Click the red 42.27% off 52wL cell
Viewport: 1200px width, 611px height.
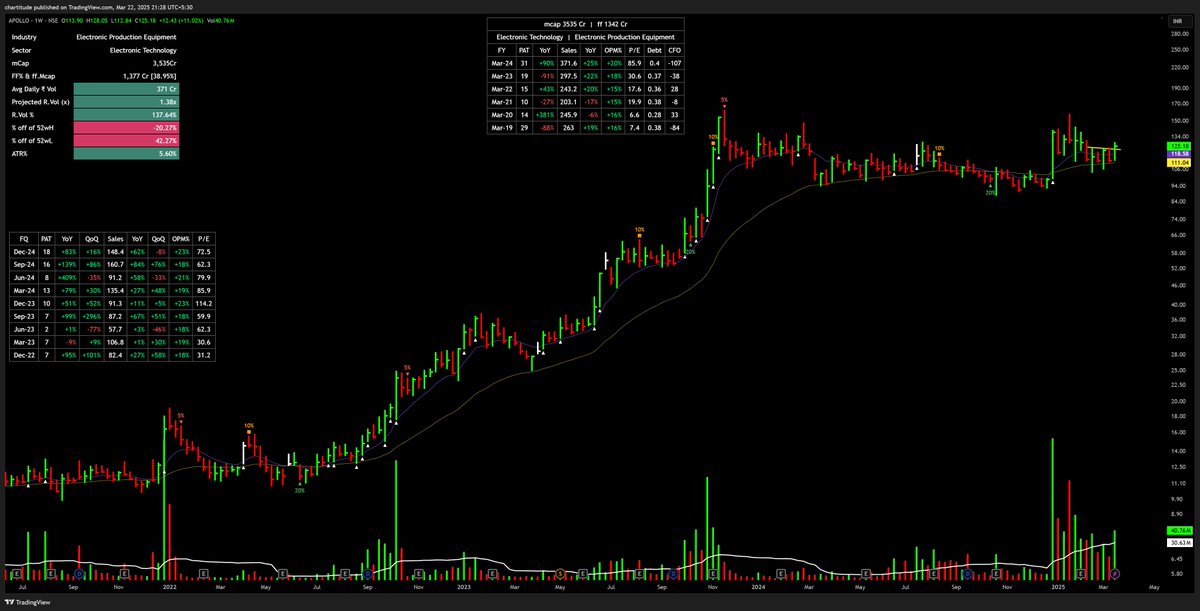tap(125, 141)
